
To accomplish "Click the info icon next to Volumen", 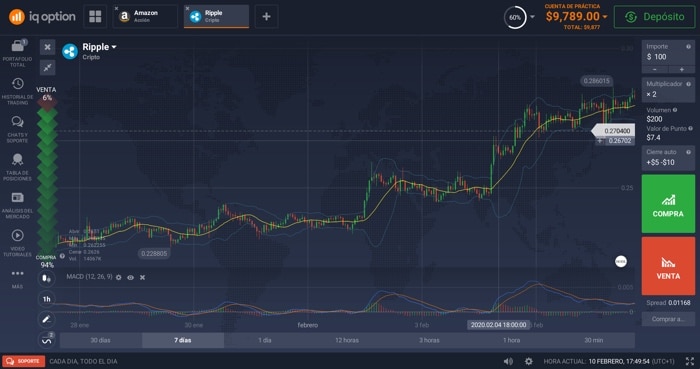I will (675, 110).
